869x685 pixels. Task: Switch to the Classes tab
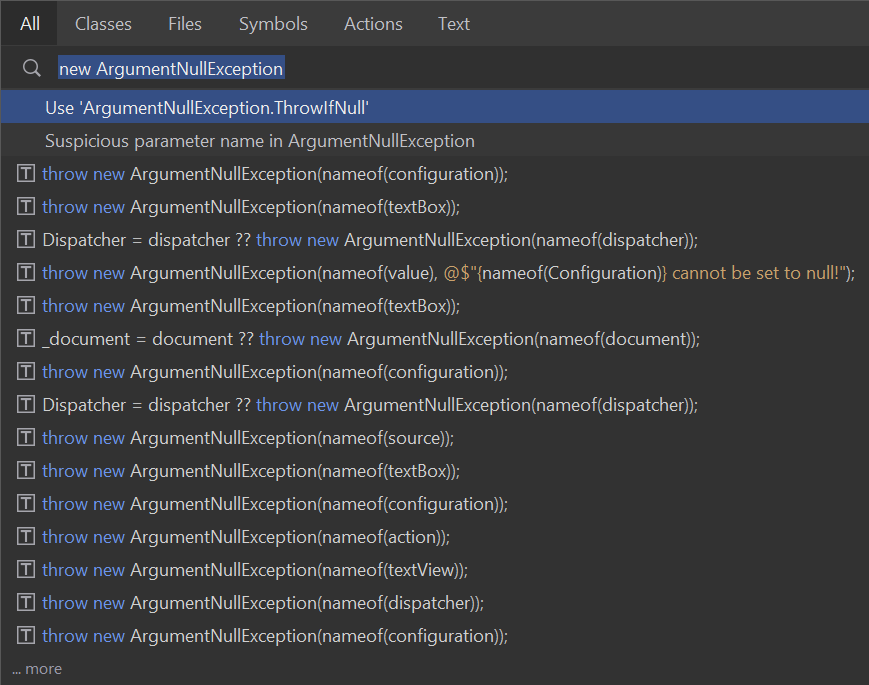click(x=103, y=24)
